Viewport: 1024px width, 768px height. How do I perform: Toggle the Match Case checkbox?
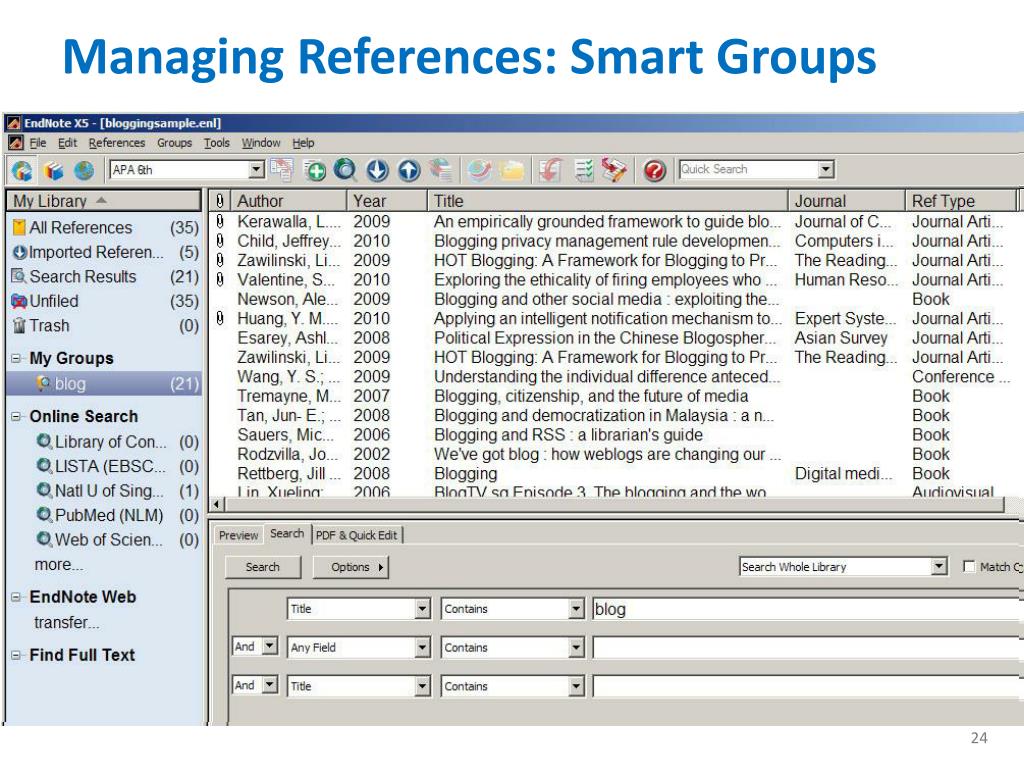969,567
